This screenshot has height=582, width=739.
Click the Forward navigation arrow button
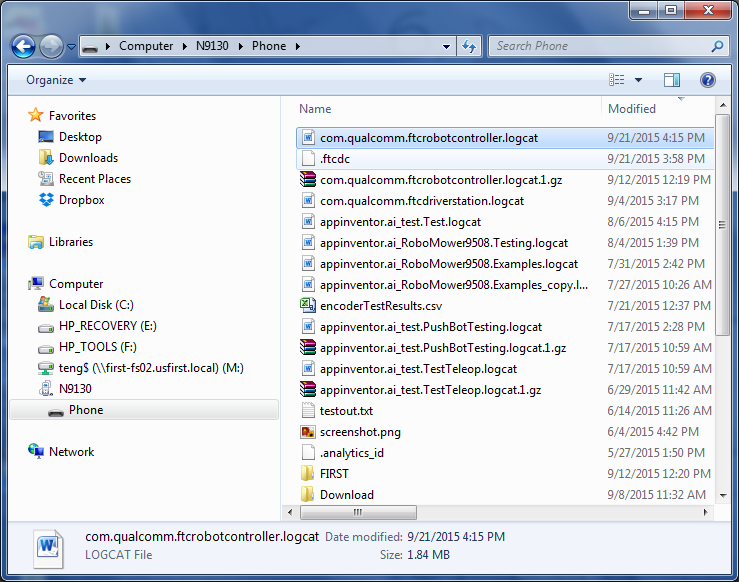(x=51, y=46)
